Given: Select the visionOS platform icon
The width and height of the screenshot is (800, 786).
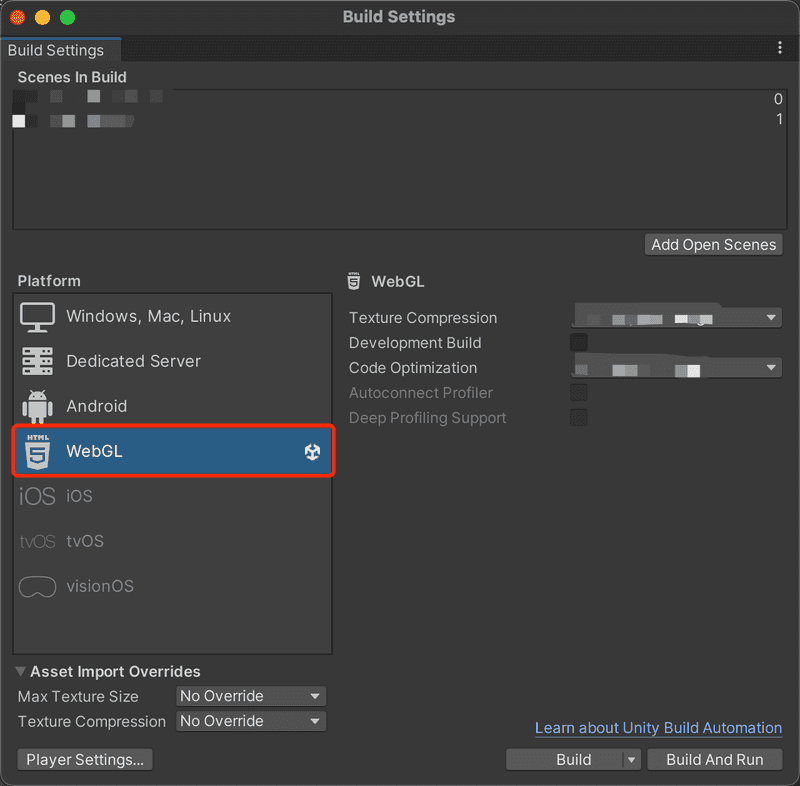Looking at the screenshot, I should [37, 587].
